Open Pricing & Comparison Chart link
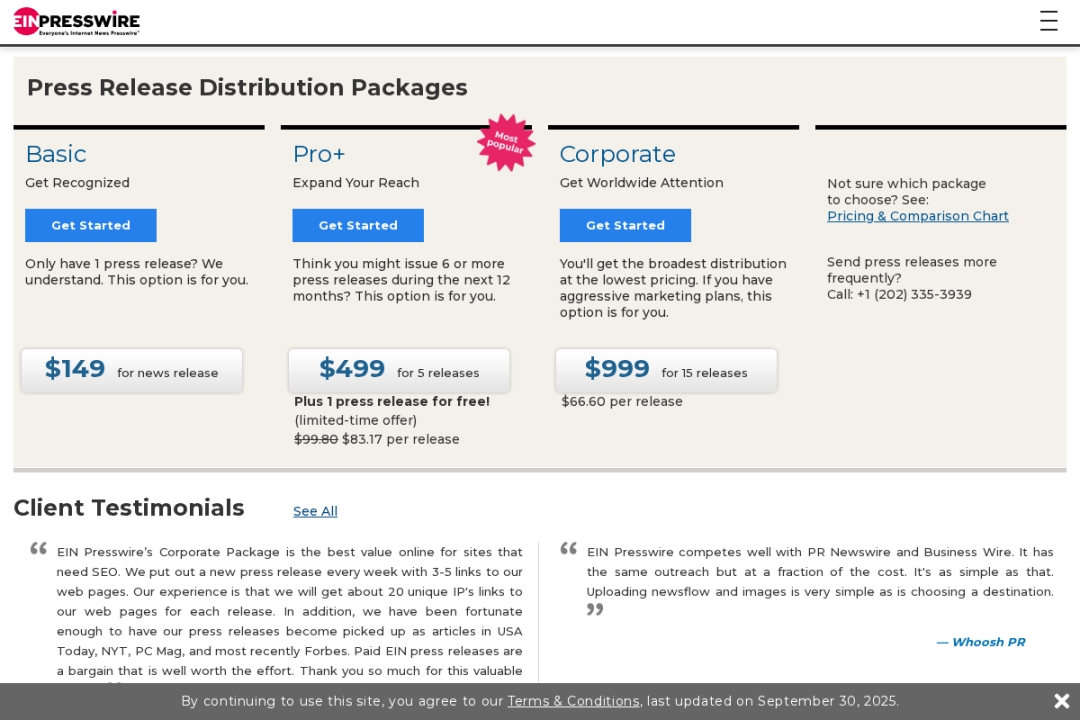The width and height of the screenshot is (1080, 720). click(x=917, y=216)
